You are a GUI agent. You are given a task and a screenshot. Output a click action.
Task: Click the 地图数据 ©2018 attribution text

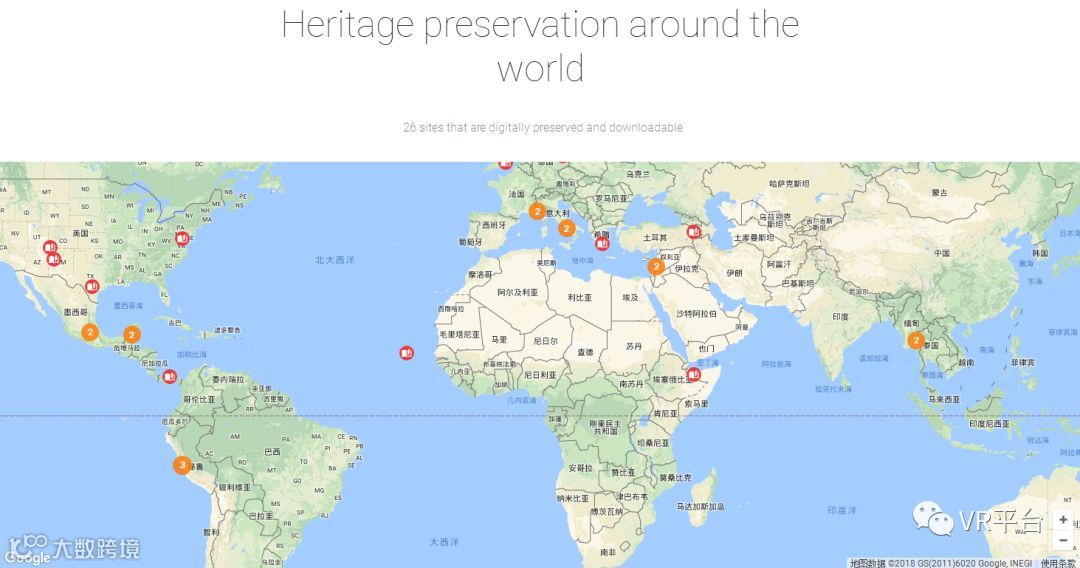click(941, 563)
